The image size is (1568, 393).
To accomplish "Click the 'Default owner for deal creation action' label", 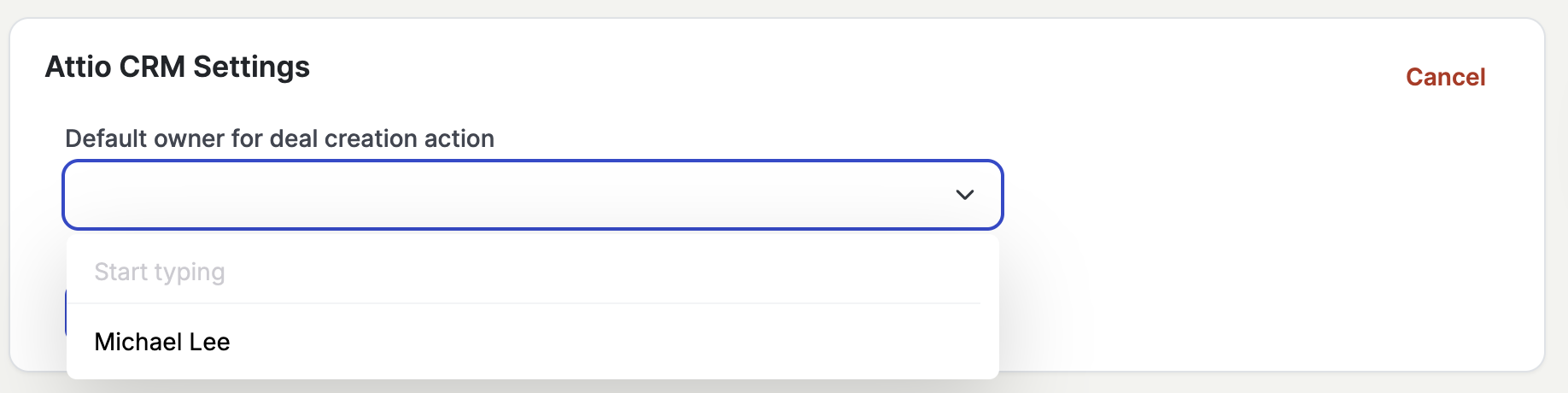I will point(279,138).
